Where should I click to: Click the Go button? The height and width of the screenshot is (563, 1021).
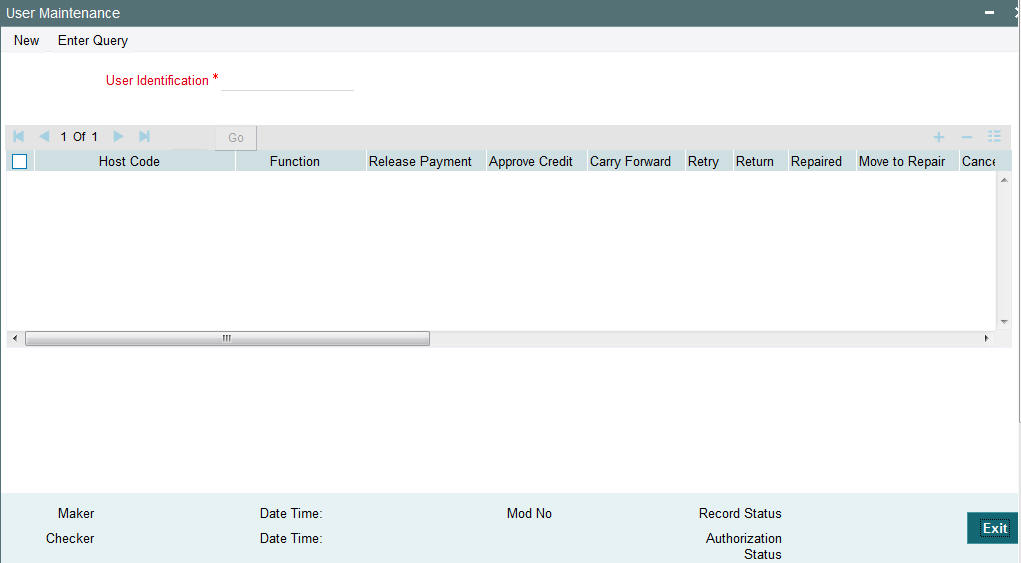(236, 137)
